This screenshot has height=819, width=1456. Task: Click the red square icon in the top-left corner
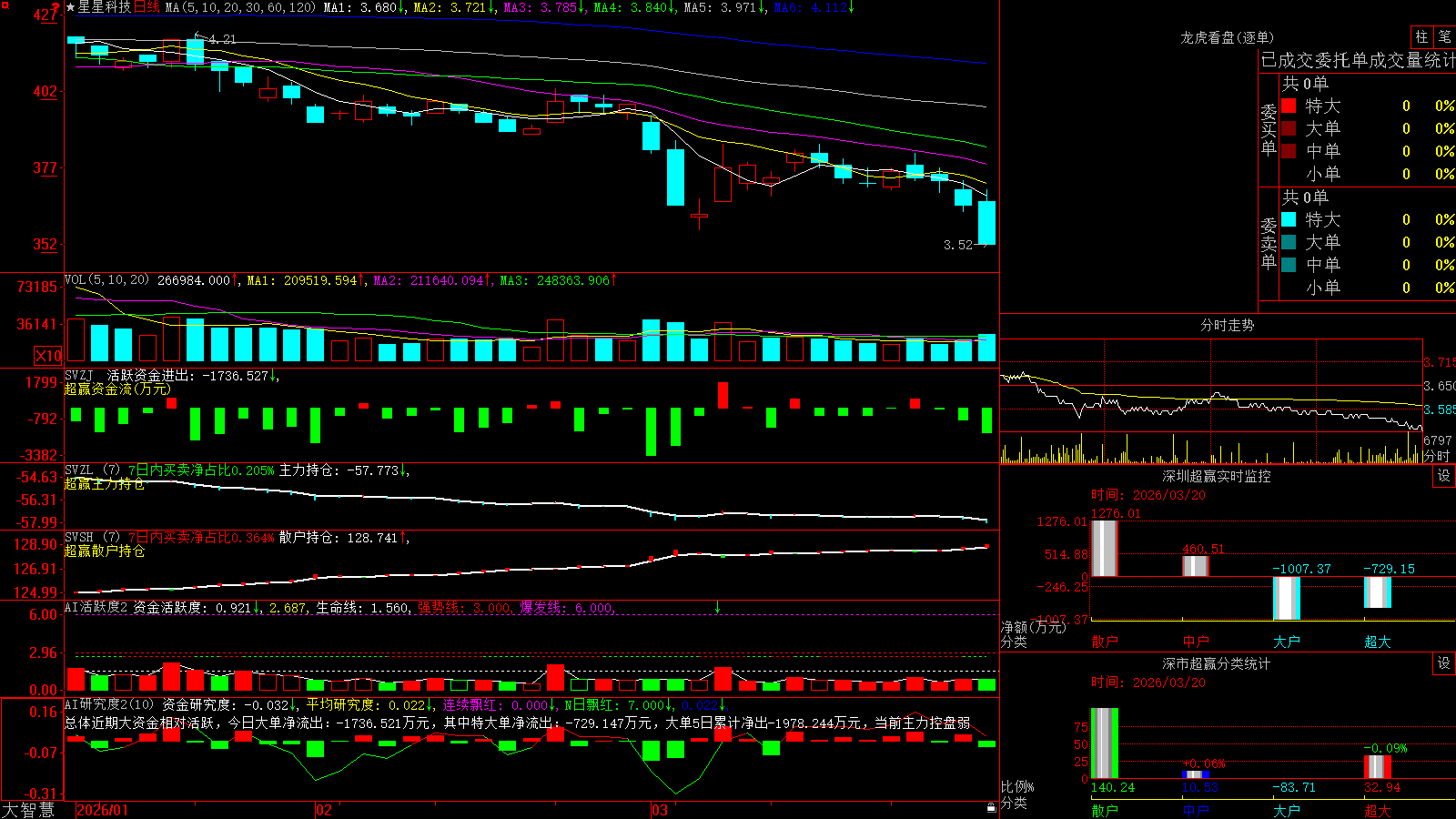coord(5,5)
